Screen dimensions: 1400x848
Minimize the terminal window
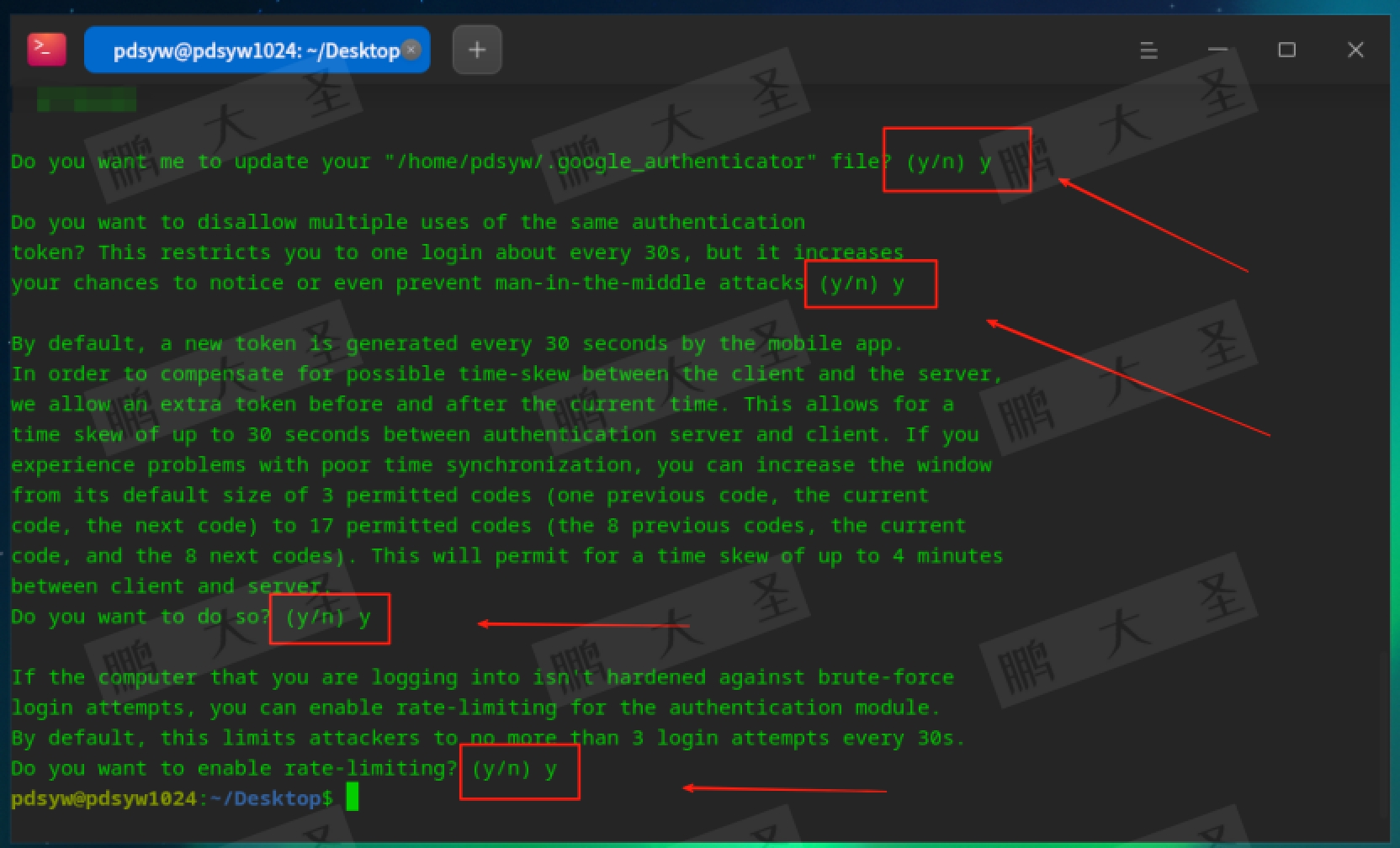[x=1217, y=50]
